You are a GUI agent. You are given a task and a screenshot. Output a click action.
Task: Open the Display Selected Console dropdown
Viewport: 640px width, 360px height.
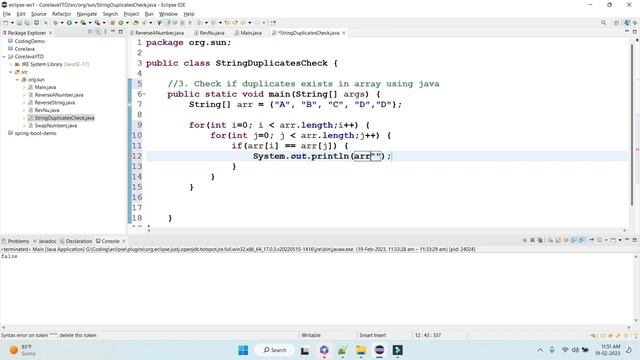click(606, 240)
